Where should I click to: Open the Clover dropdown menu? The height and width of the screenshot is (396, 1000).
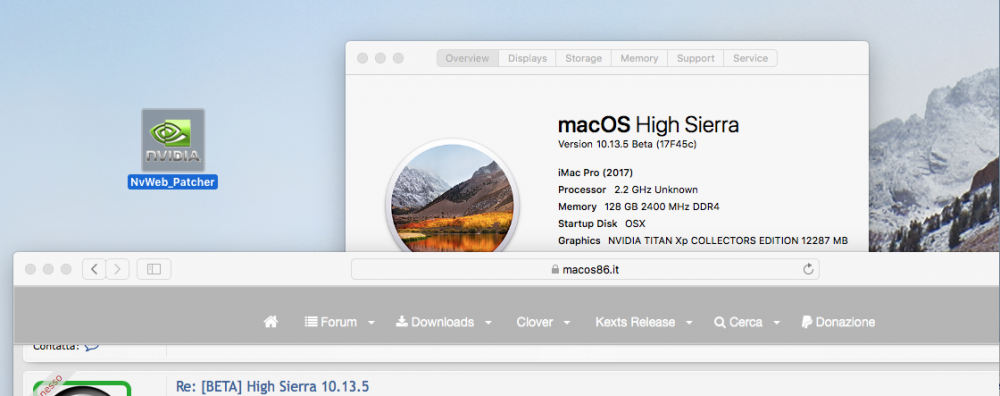(x=543, y=322)
